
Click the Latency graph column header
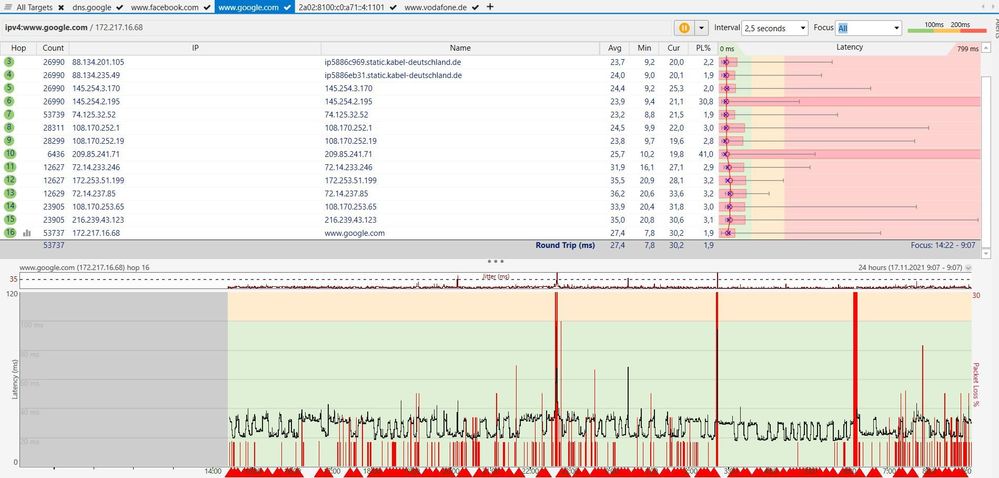[849, 48]
